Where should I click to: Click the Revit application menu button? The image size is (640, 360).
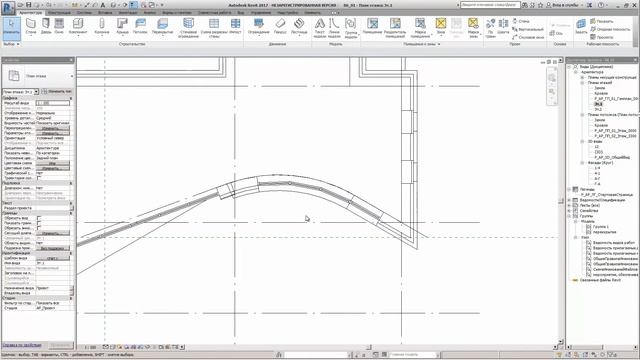tap(8, 7)
